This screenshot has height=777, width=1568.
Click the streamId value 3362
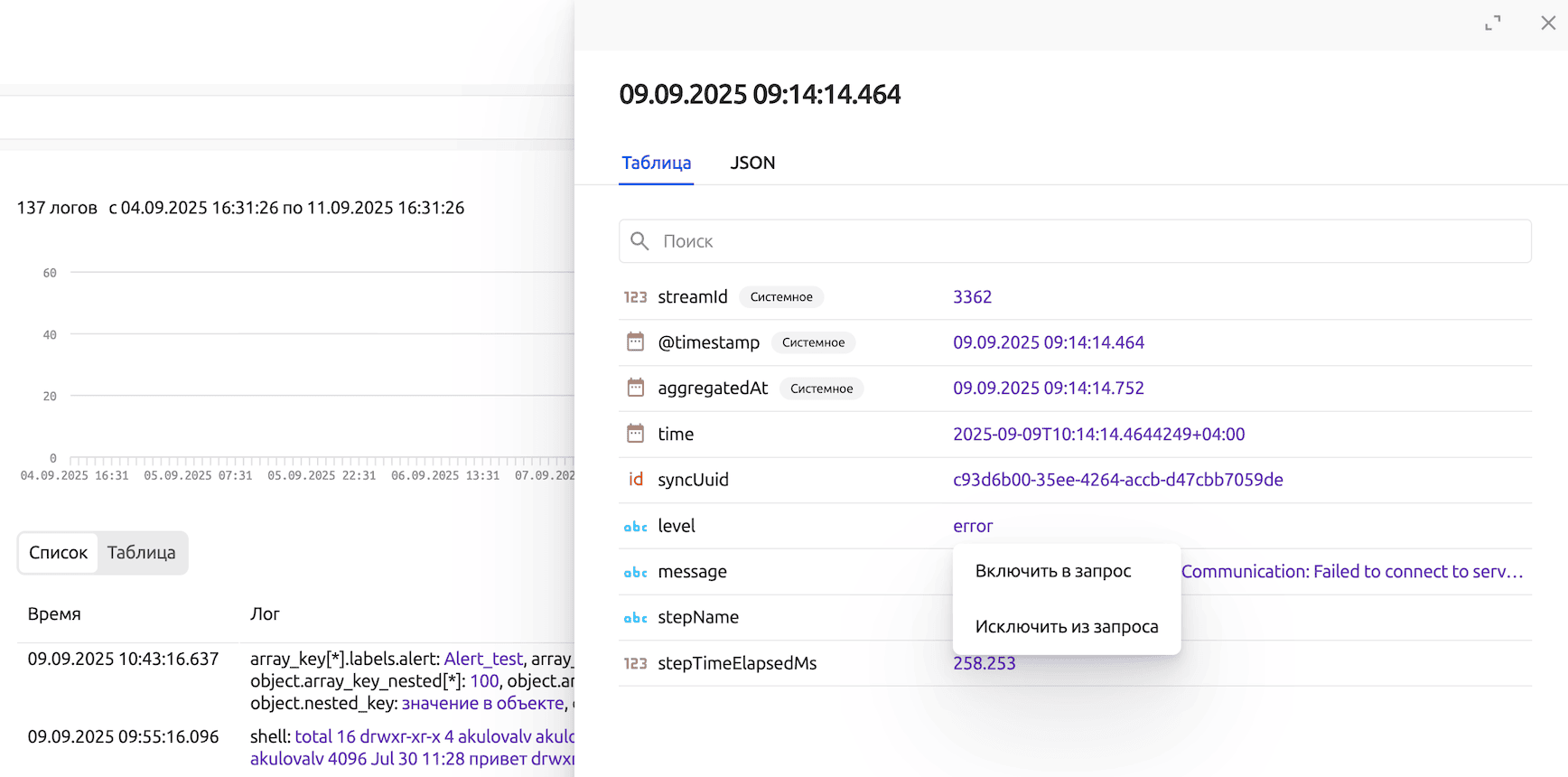(x=972, y=297)
